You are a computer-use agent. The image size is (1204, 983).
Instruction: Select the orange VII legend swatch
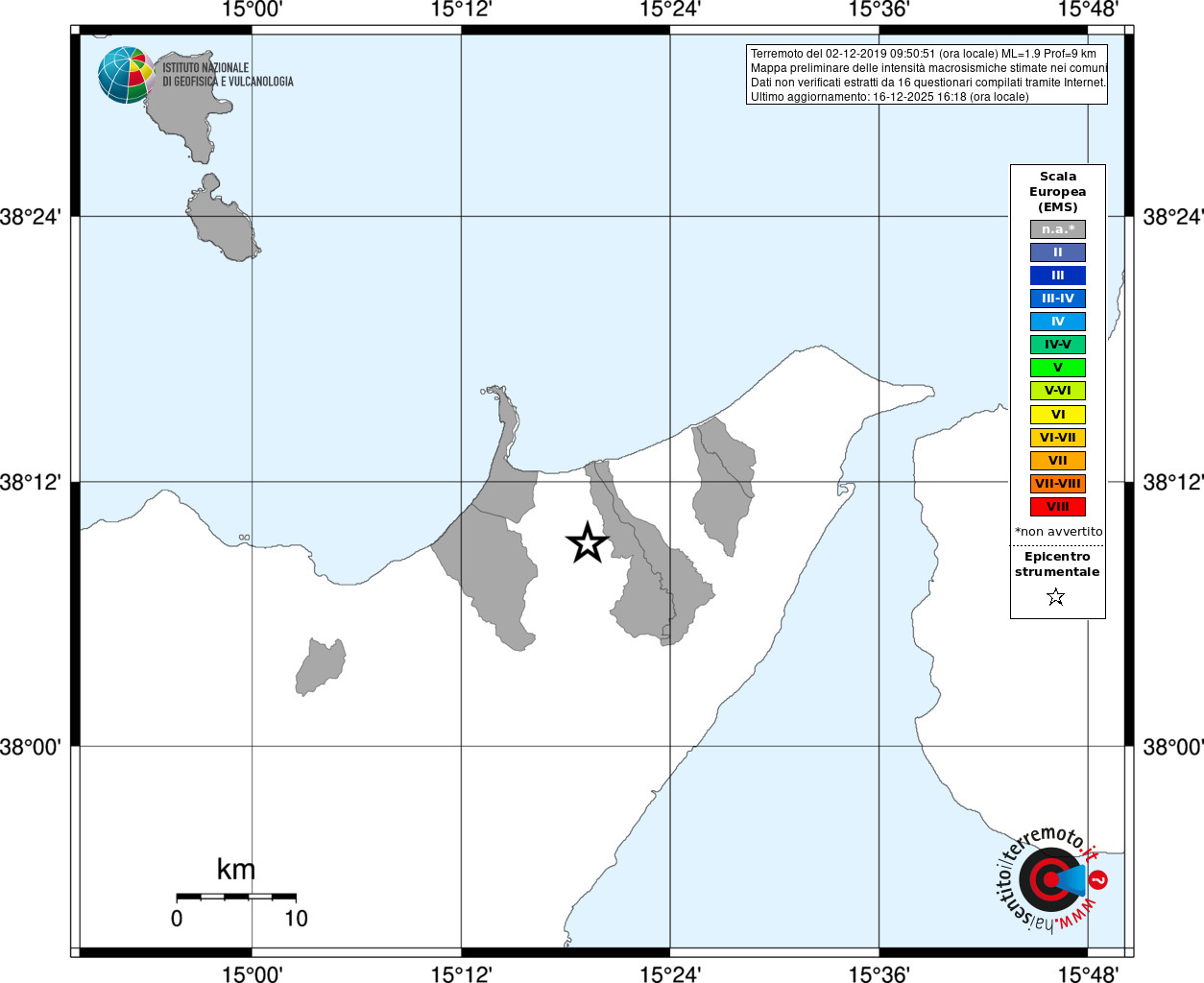click(x=1058, y=461)
